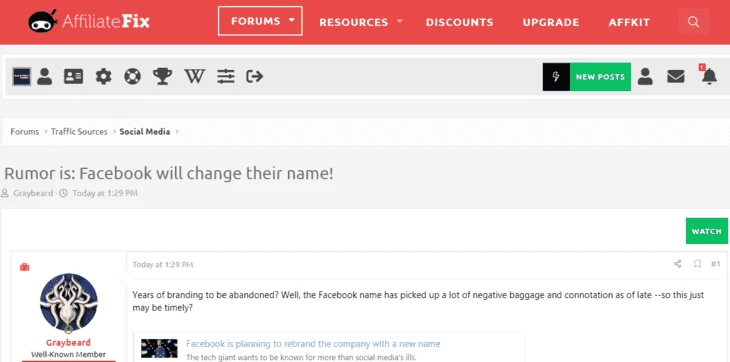The width and height of the screenshot is (730, 362).
Task: Open Graybeard username in post sidebar
Action: [x=68, y=342]
